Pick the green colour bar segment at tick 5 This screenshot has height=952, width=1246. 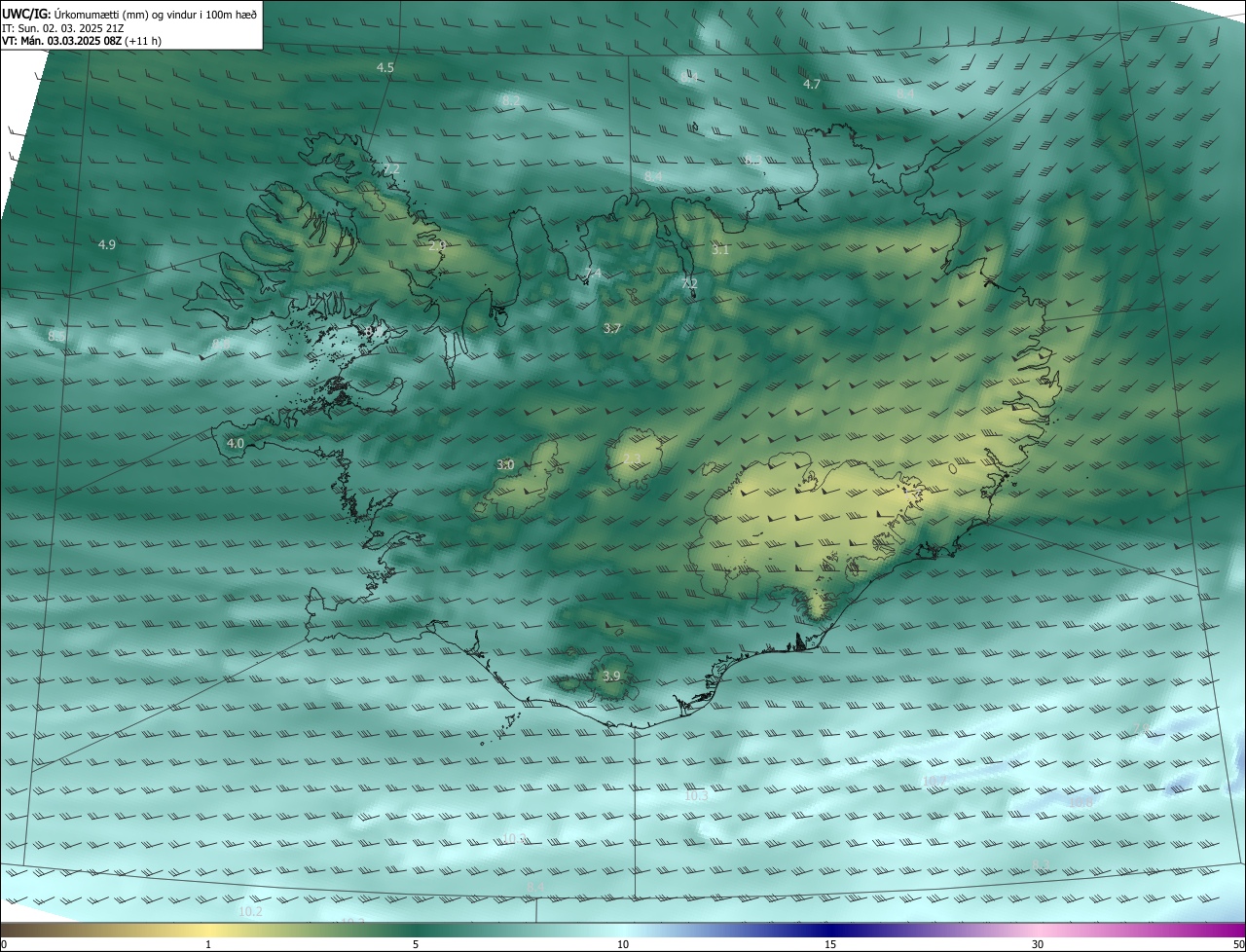416,930
